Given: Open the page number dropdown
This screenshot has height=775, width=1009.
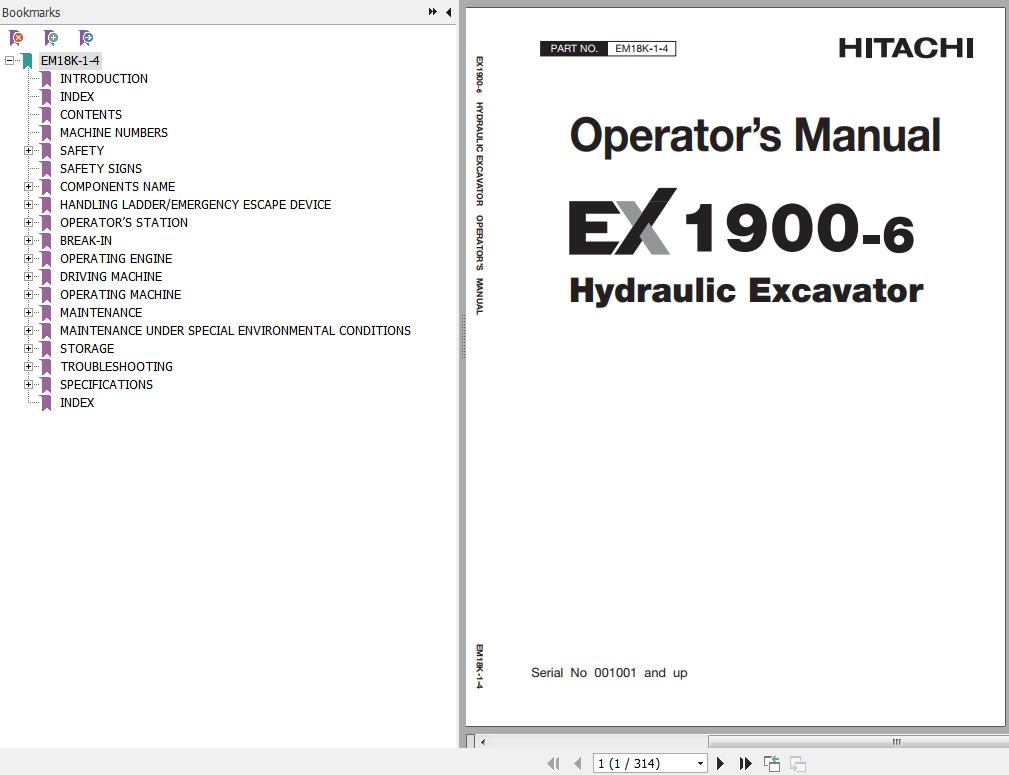Looking at the screenshot, I should 700,763.
